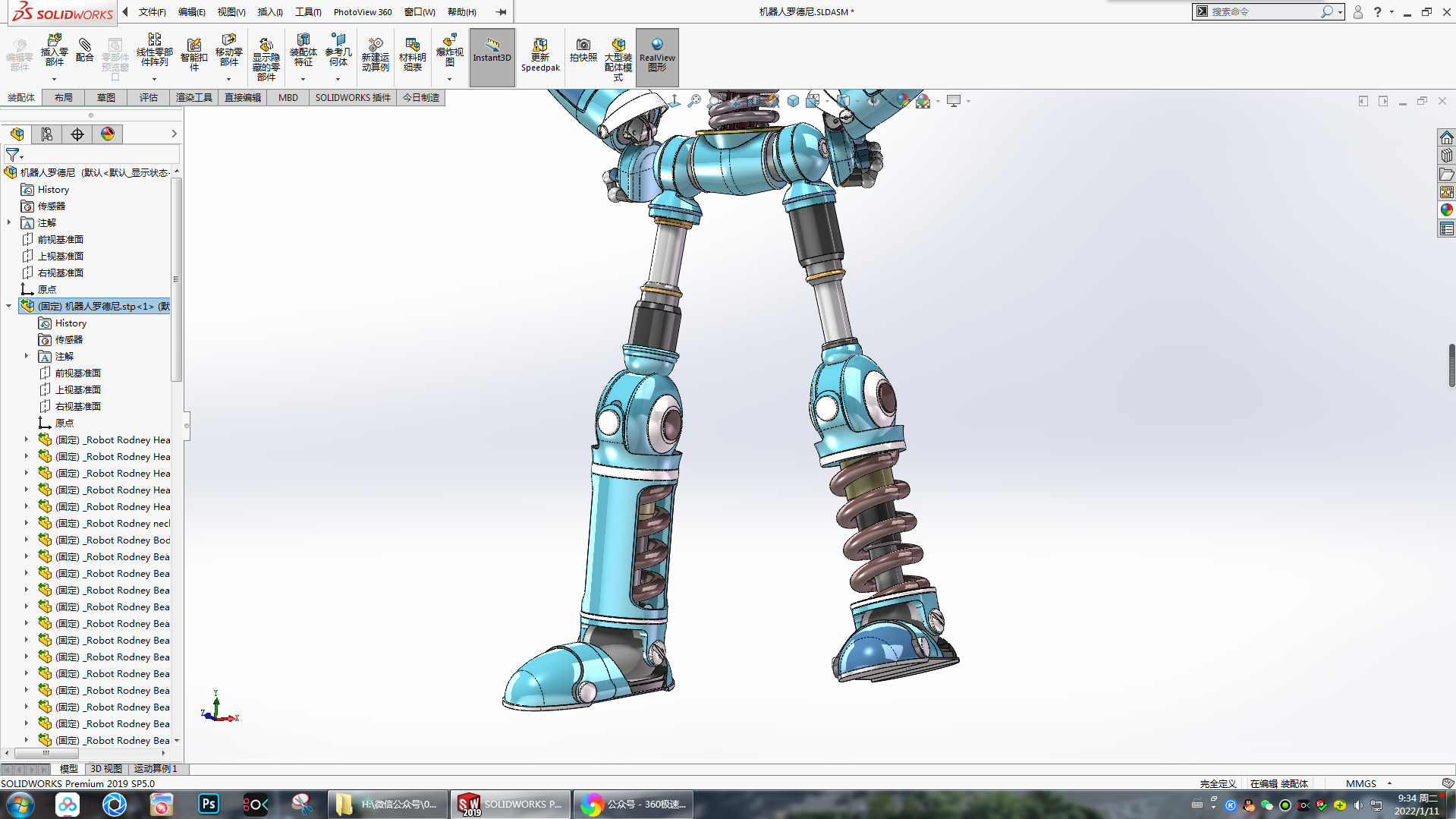Open 线性零部件阵列 linear component pattern
This screenshot has height=819, width=1456.
[x=154, y=50]
